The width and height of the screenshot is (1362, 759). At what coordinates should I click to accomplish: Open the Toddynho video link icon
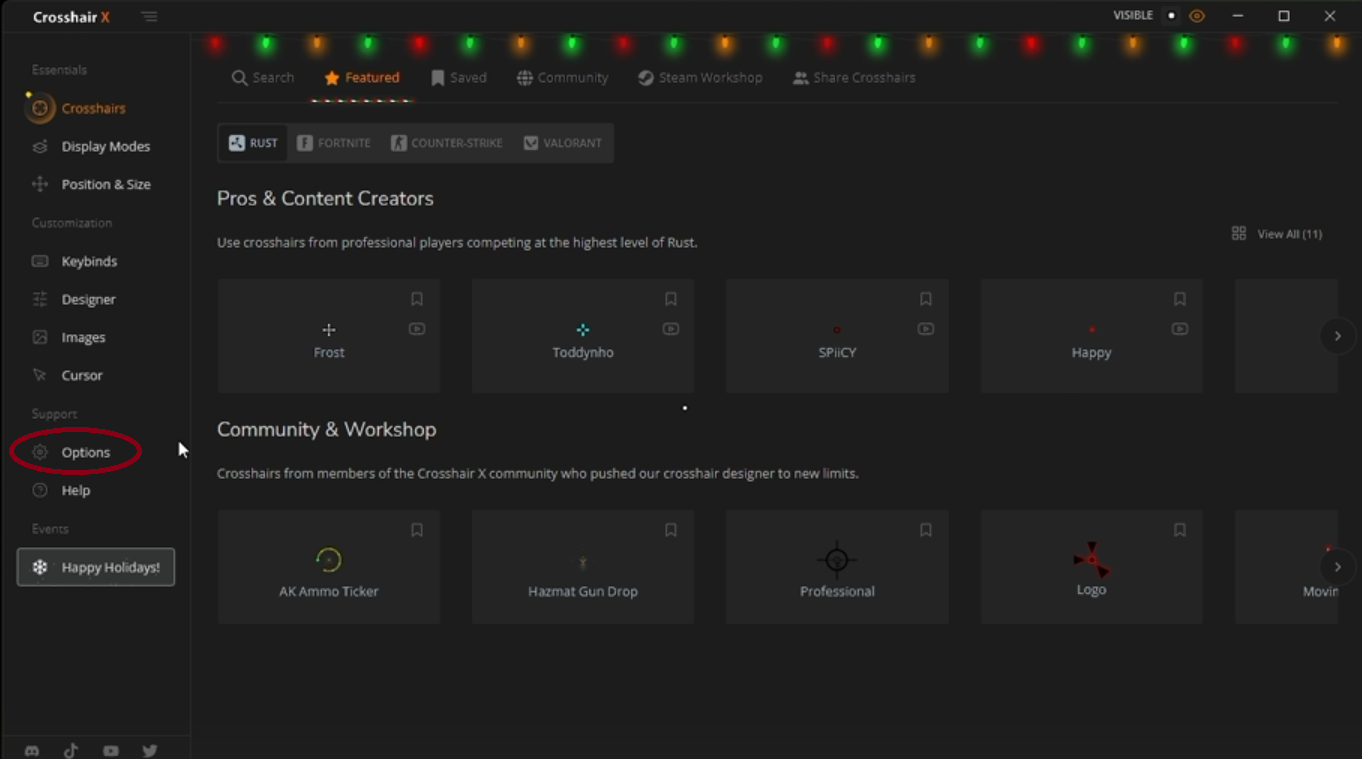(x=671, y=329)
